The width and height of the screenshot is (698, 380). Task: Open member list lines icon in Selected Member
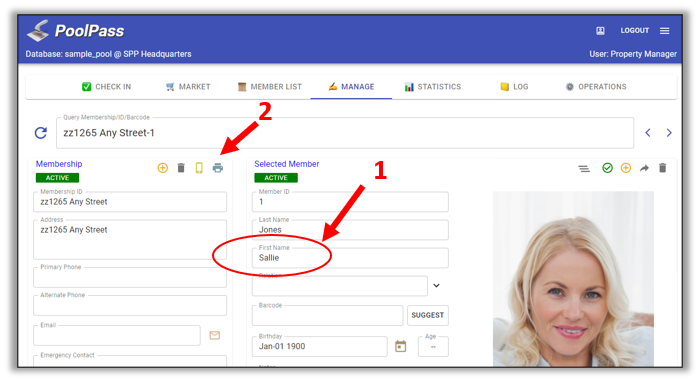pos(584,168)
